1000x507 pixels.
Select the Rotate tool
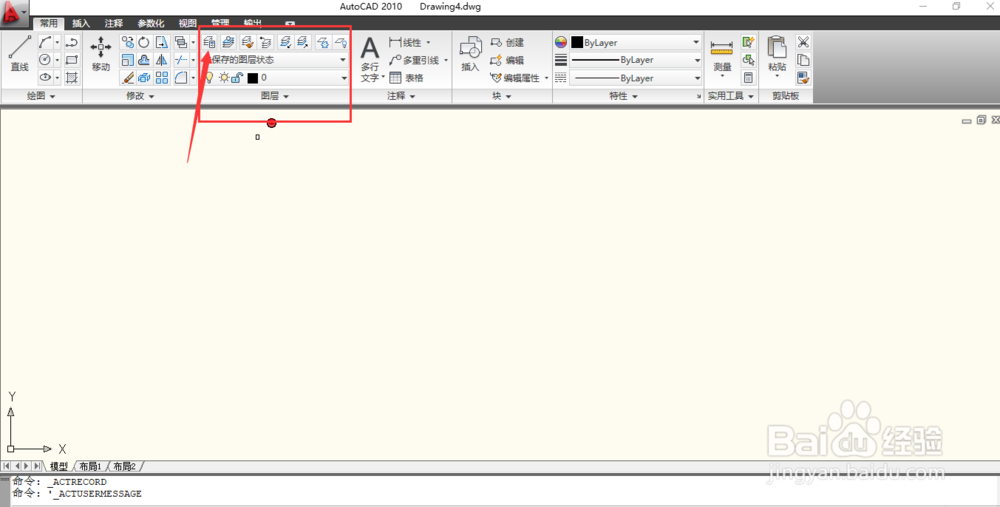pyautogui.click(x=144, y=42)
